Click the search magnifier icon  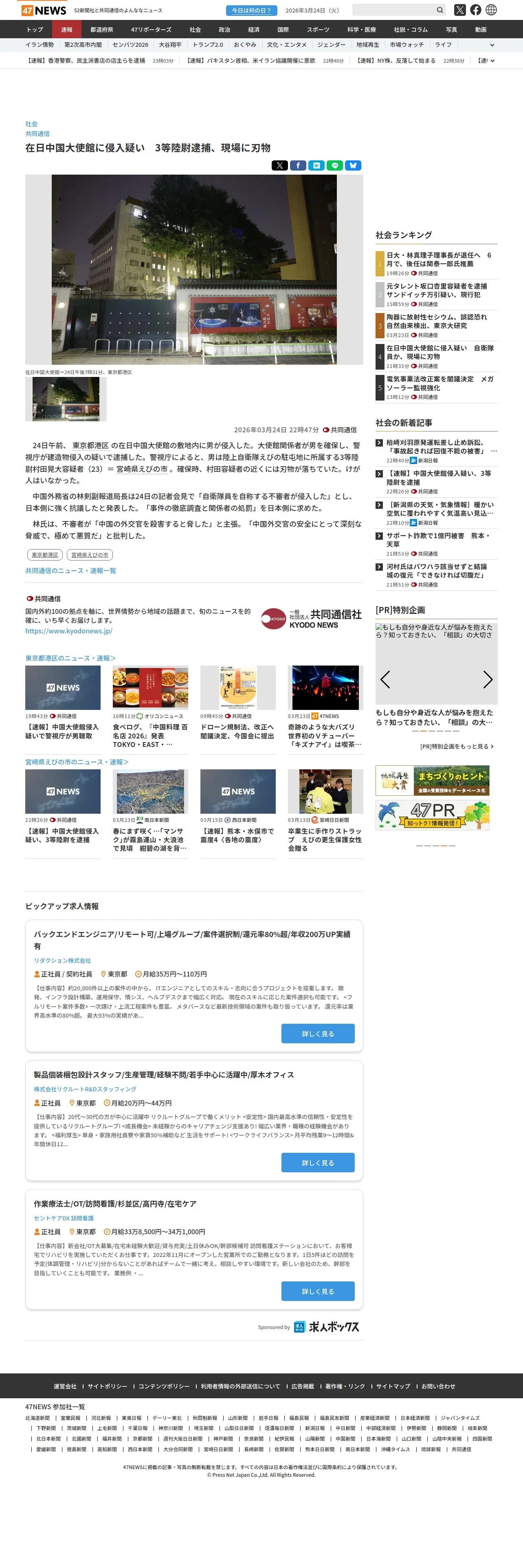pyautogui.click(x=439, y=10)
